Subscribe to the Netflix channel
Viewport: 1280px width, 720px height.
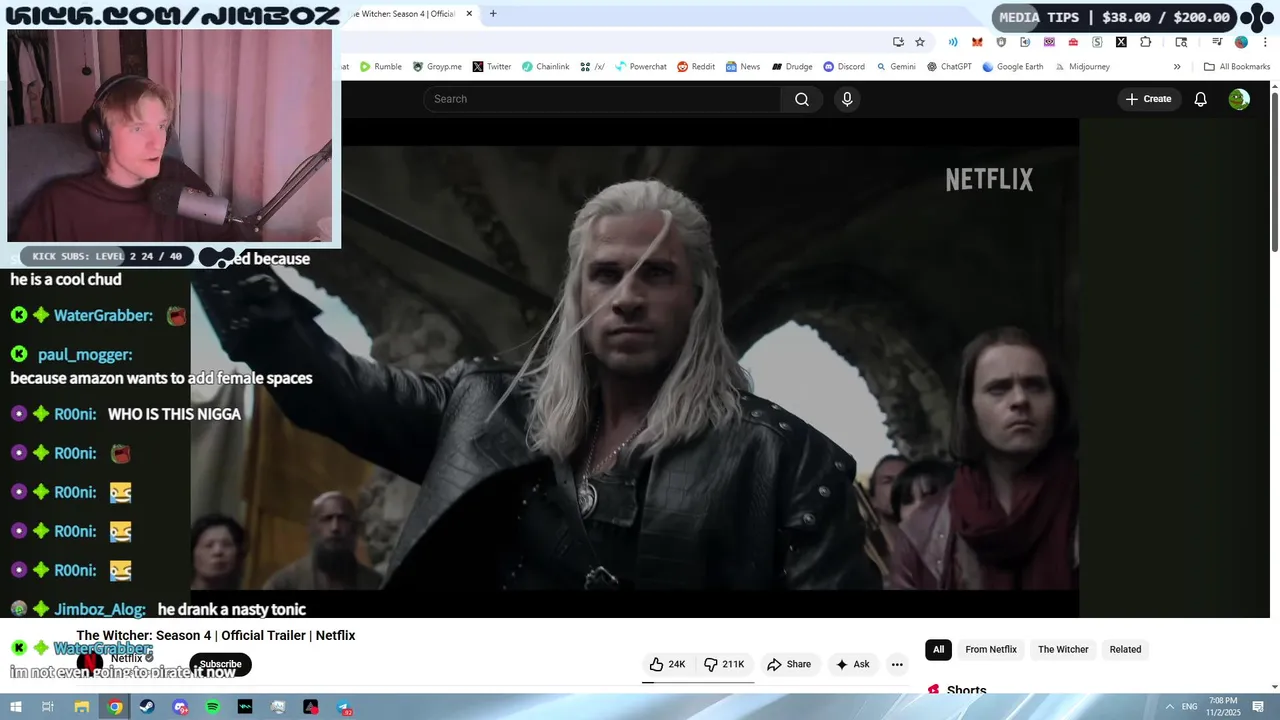point(220,664)
